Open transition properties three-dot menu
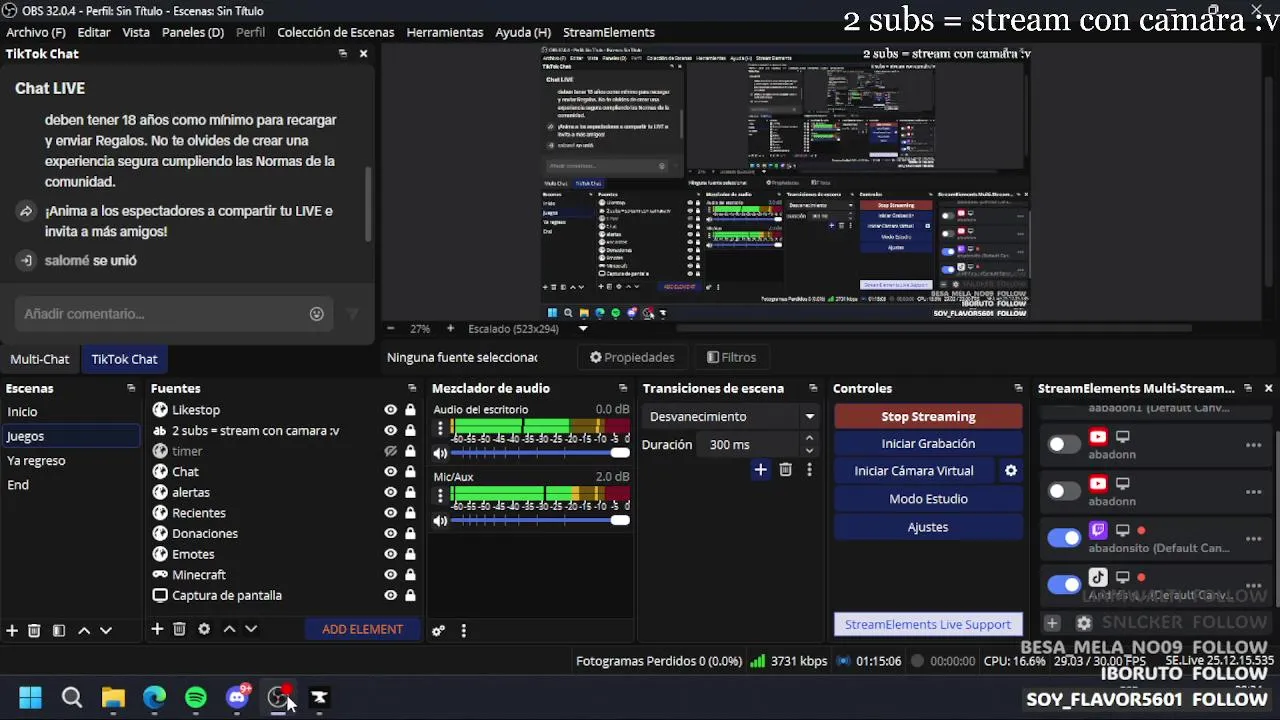The height and width of the screenshot is (720, 1280). coord(809,469)
